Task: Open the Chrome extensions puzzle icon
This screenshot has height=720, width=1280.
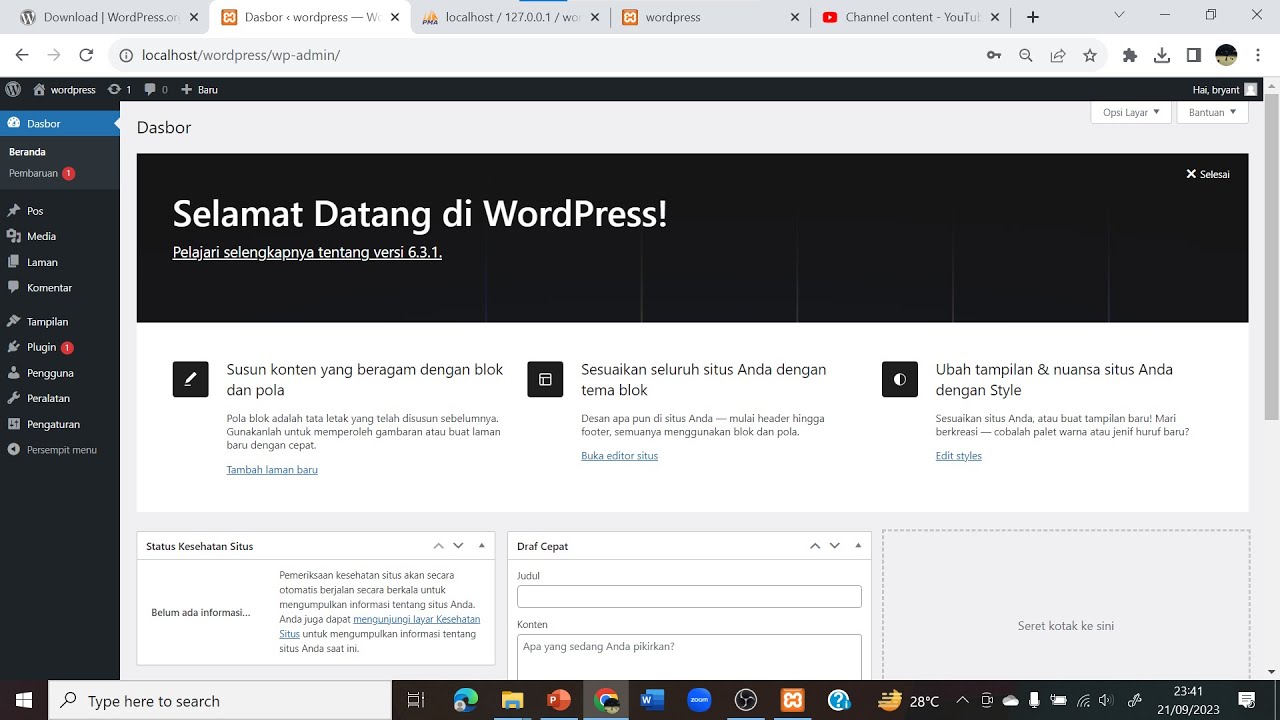Action: coord(1130,56)
